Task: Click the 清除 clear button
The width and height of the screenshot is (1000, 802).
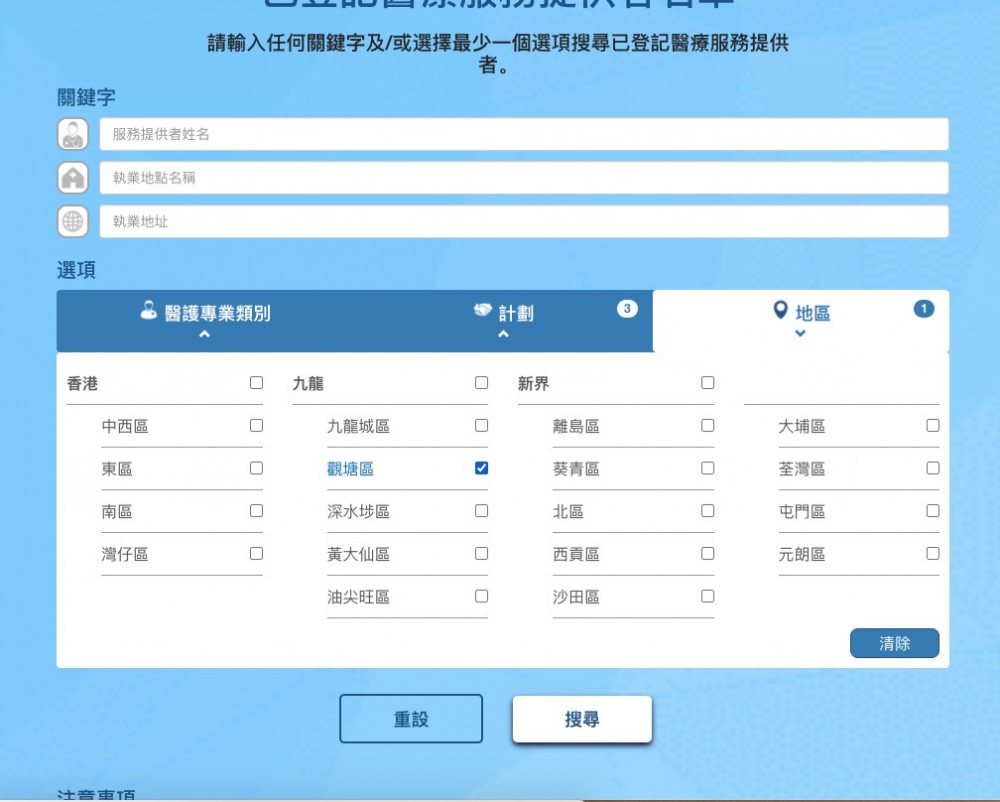Action: click(x=894, y=644)
